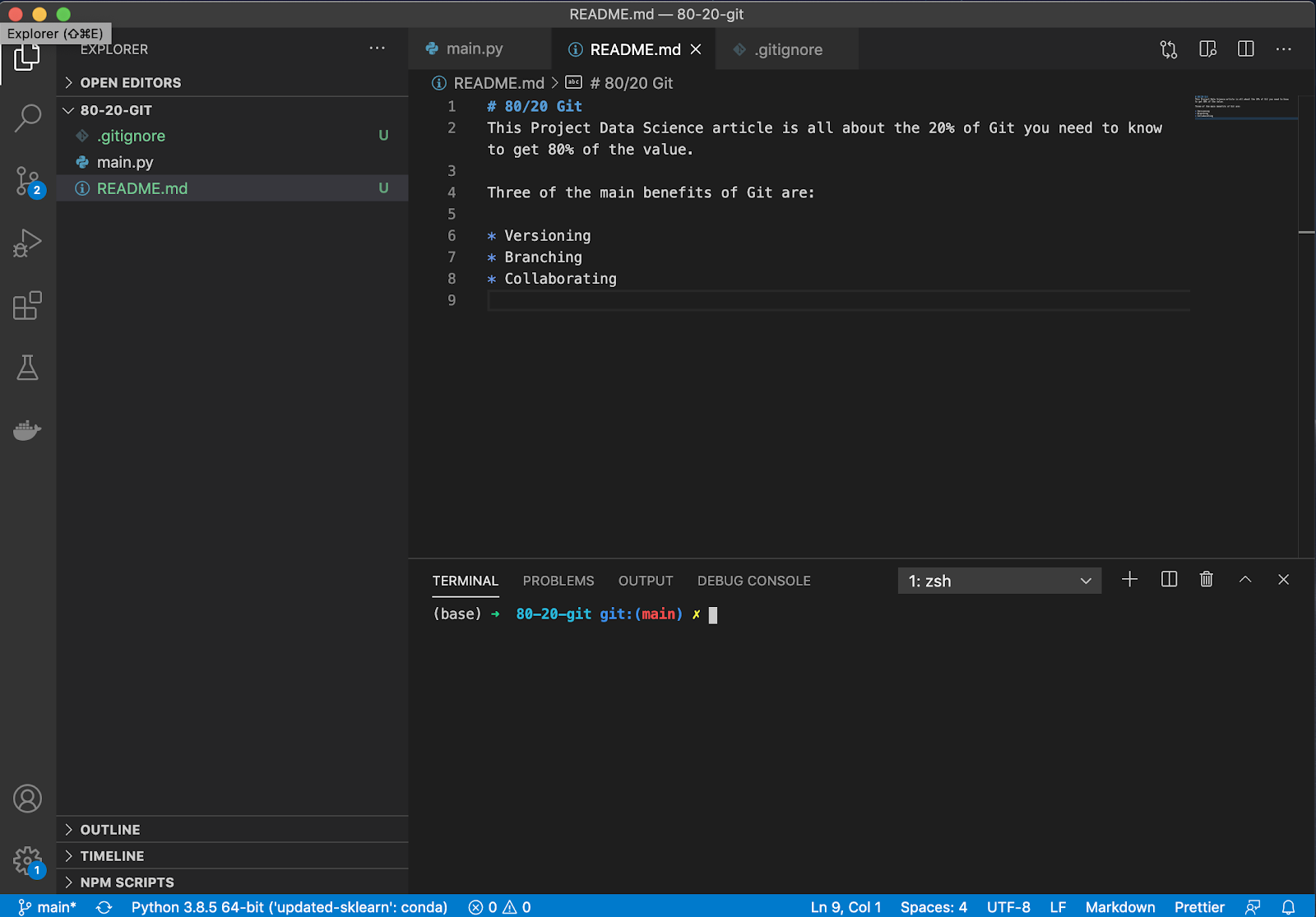The height and width of the screenshot is (917, 1316).
Task: Open the Extensions view
Action: (27, 306)
